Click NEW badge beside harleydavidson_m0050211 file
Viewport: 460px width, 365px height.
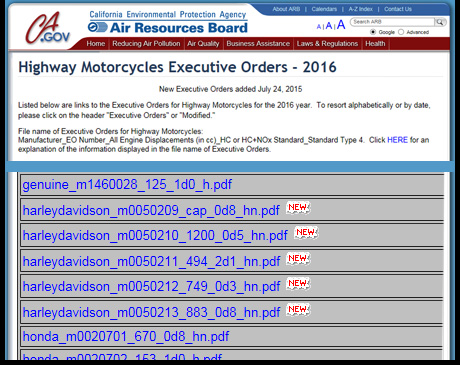click(298, 259)
